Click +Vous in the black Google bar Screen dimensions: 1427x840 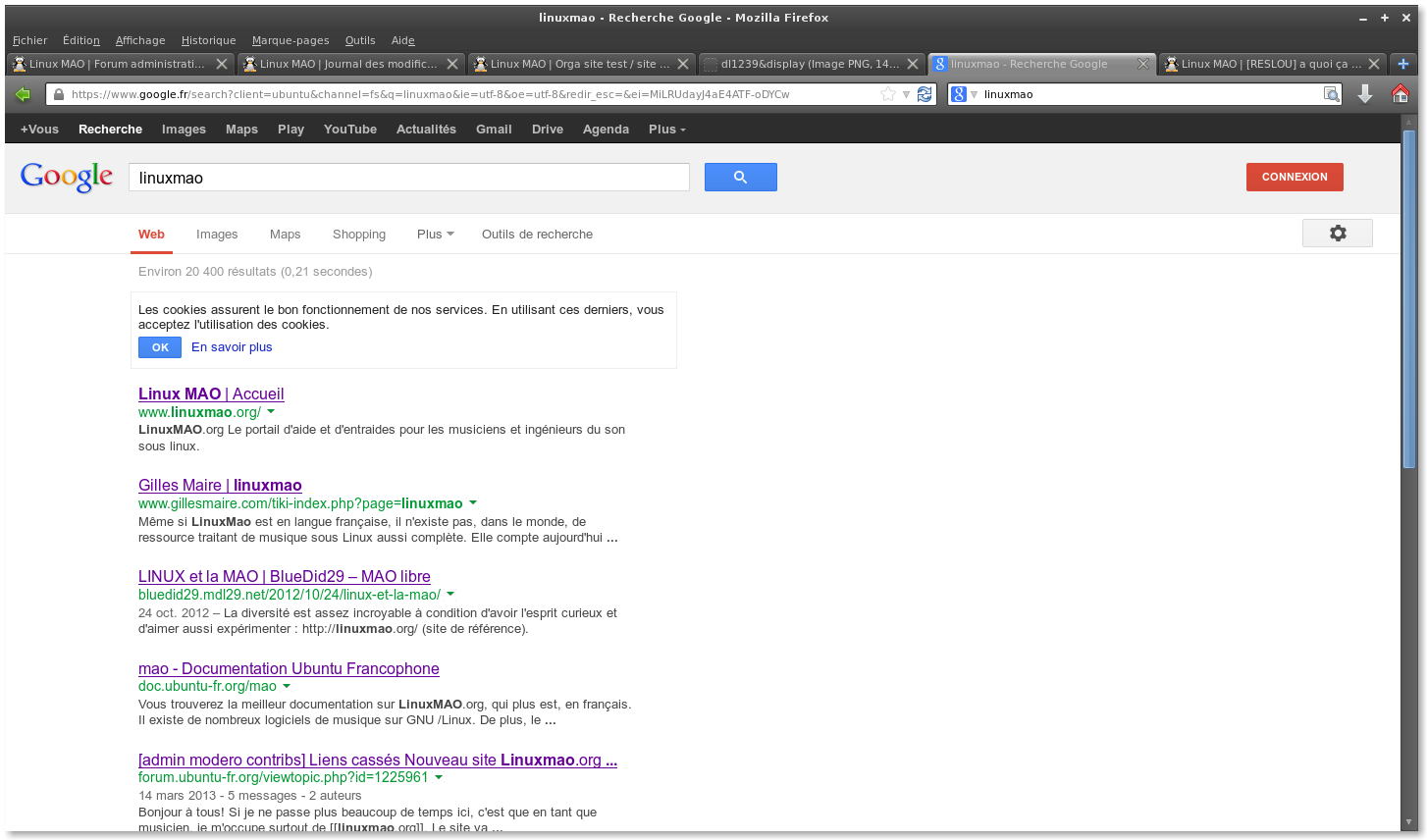(39, 130)
